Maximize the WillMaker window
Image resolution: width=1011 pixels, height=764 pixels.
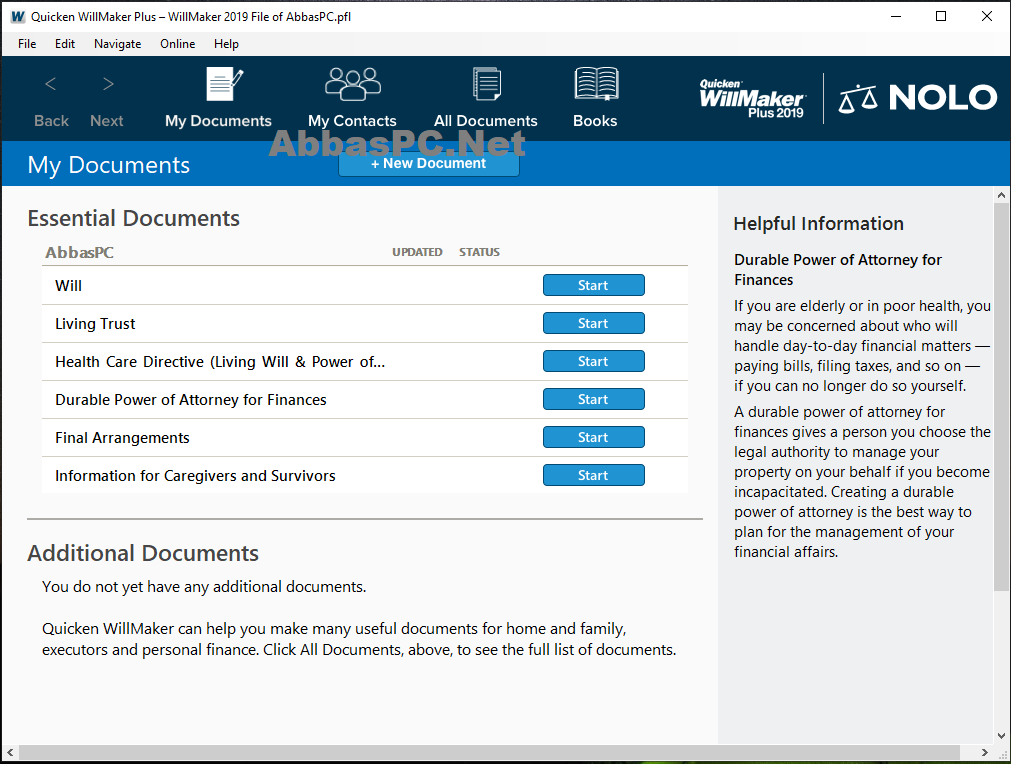(941, 17)
